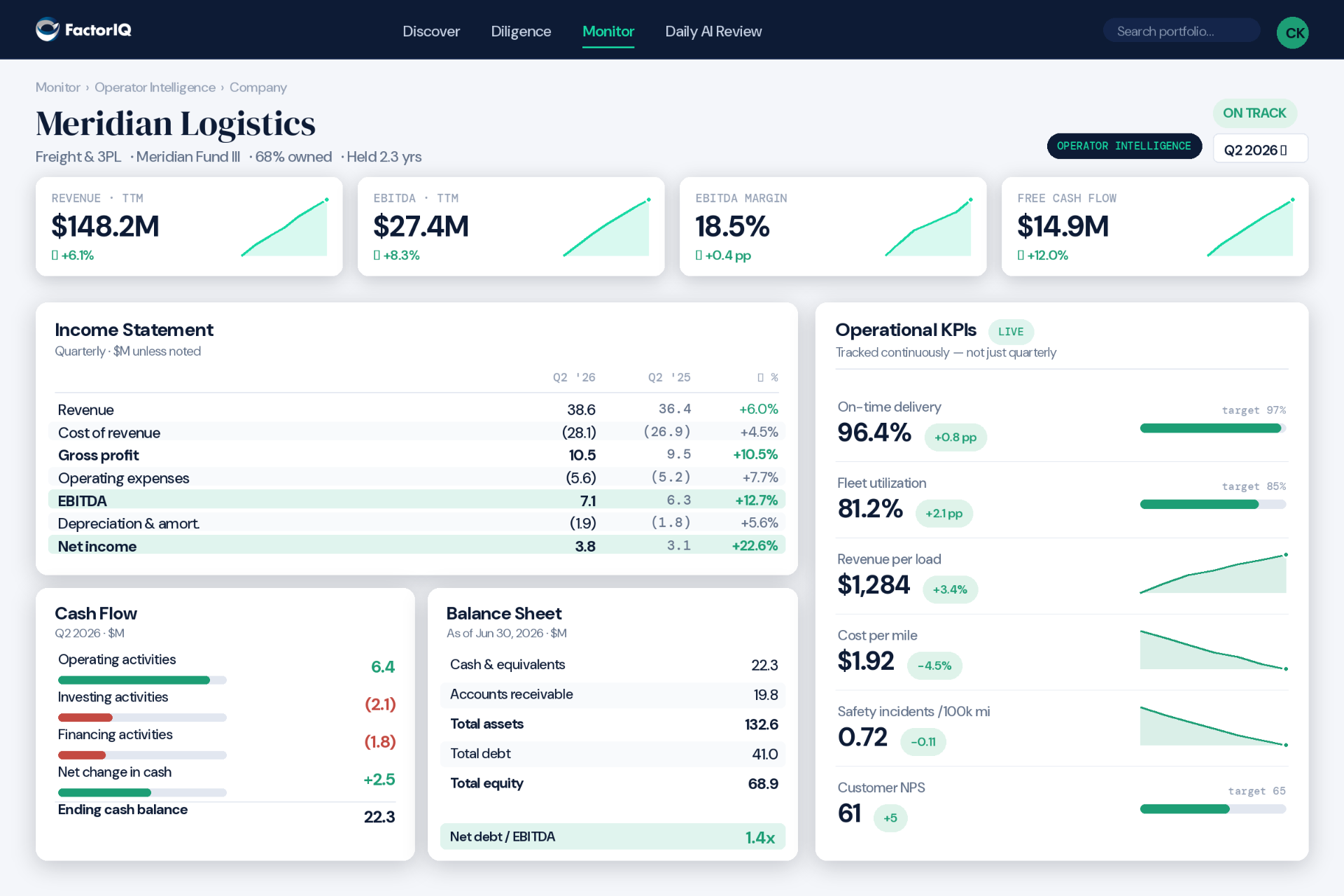Open the EBITDA Margin sparkline chart

tap(928, 227)
